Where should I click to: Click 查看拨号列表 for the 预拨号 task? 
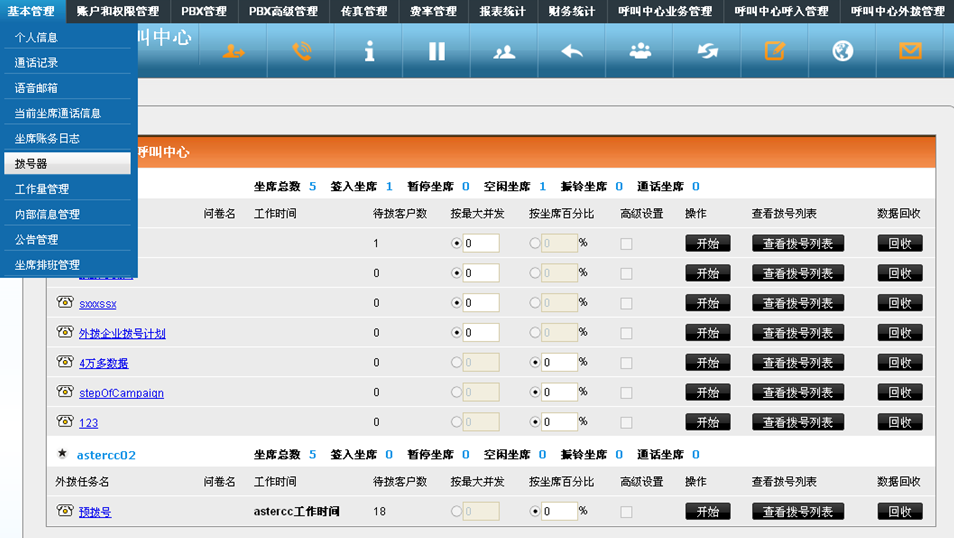point(797,512)
